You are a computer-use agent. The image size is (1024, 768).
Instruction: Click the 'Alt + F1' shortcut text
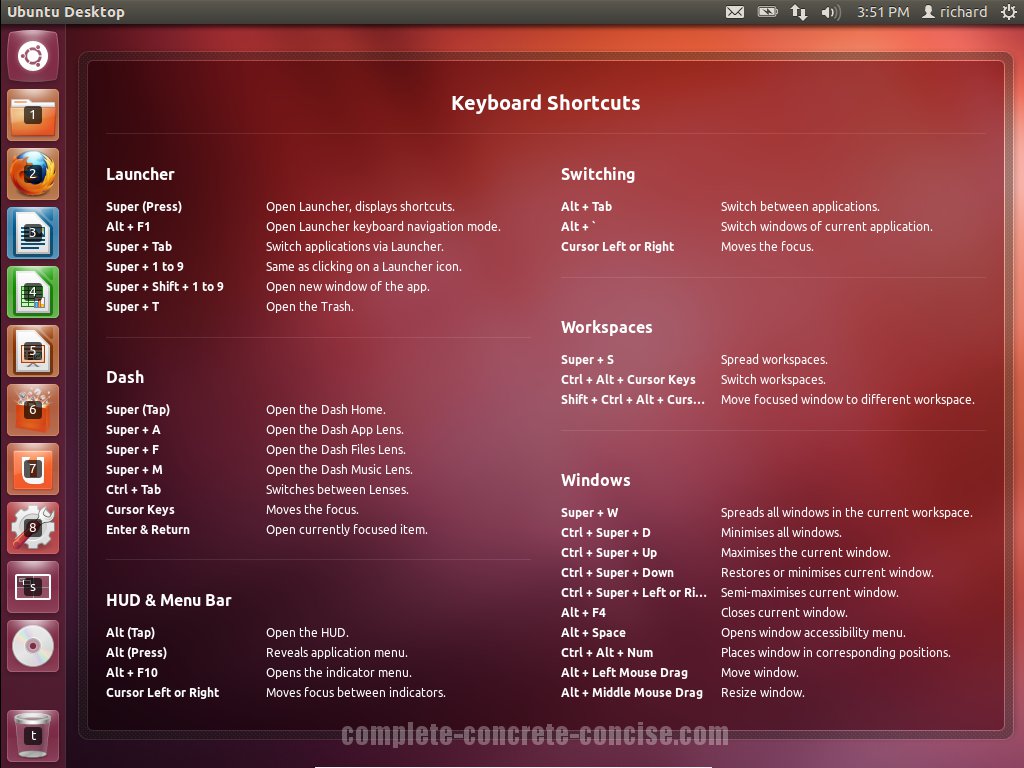128,227
